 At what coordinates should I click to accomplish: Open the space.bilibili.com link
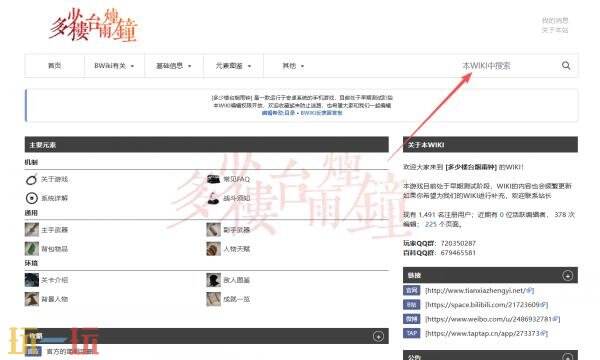486,305
